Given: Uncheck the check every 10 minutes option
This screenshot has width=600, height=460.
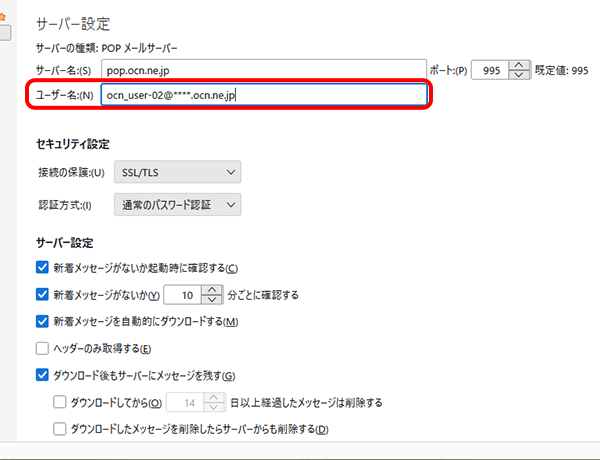Looking at the screenshot, I should [x=42, y=295].
